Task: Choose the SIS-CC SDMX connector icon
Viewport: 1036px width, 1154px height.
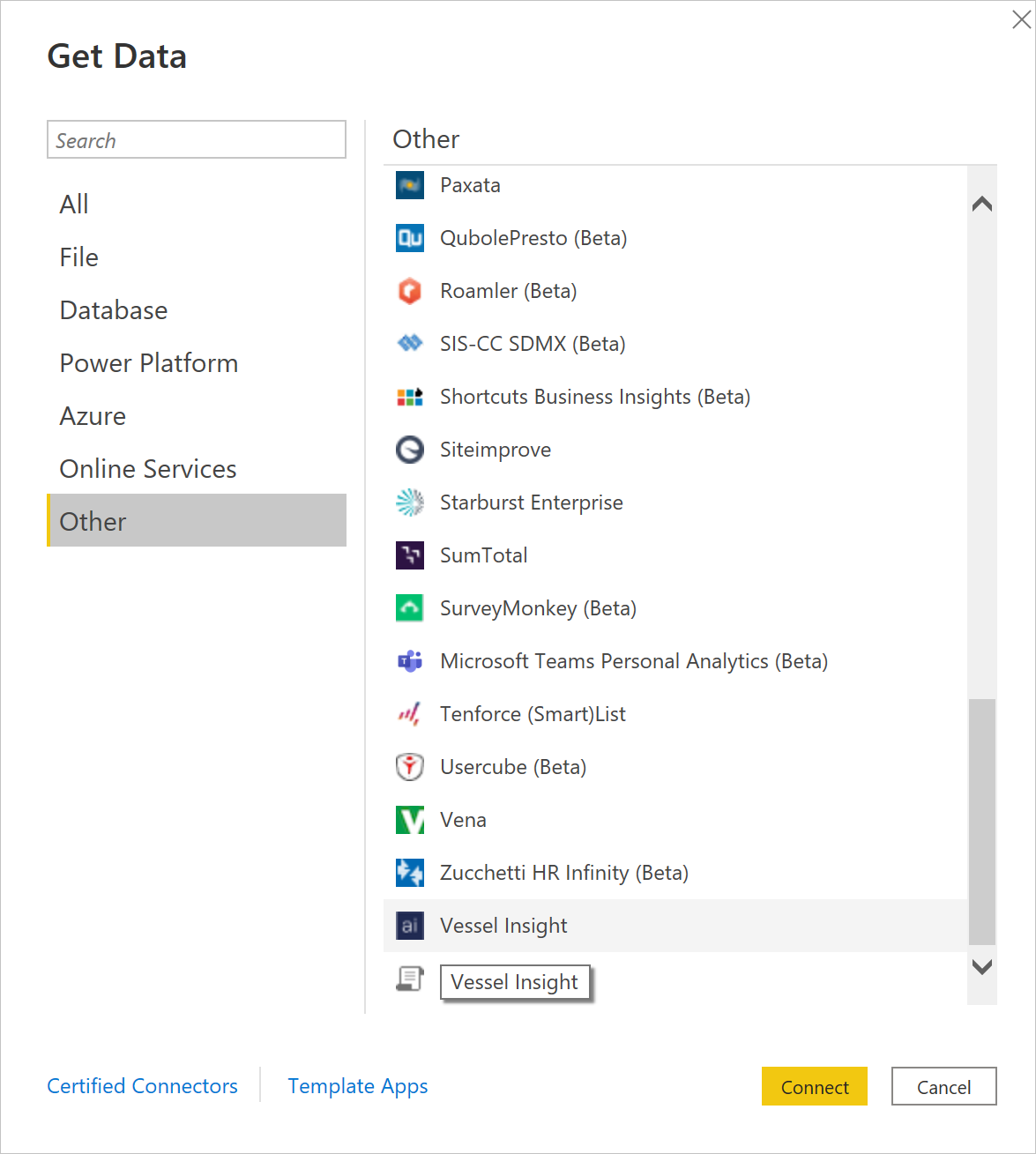Action: click(410, 344)
